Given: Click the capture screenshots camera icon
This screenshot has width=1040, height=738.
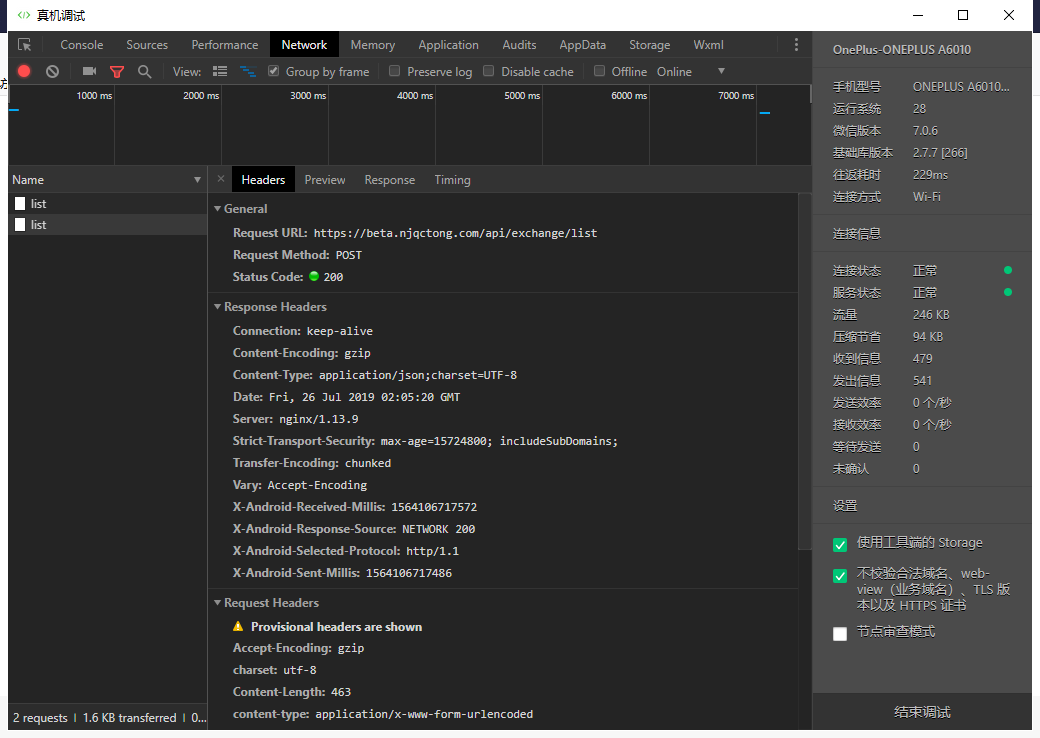Looking at the screenshot, I should pos(89,72).
